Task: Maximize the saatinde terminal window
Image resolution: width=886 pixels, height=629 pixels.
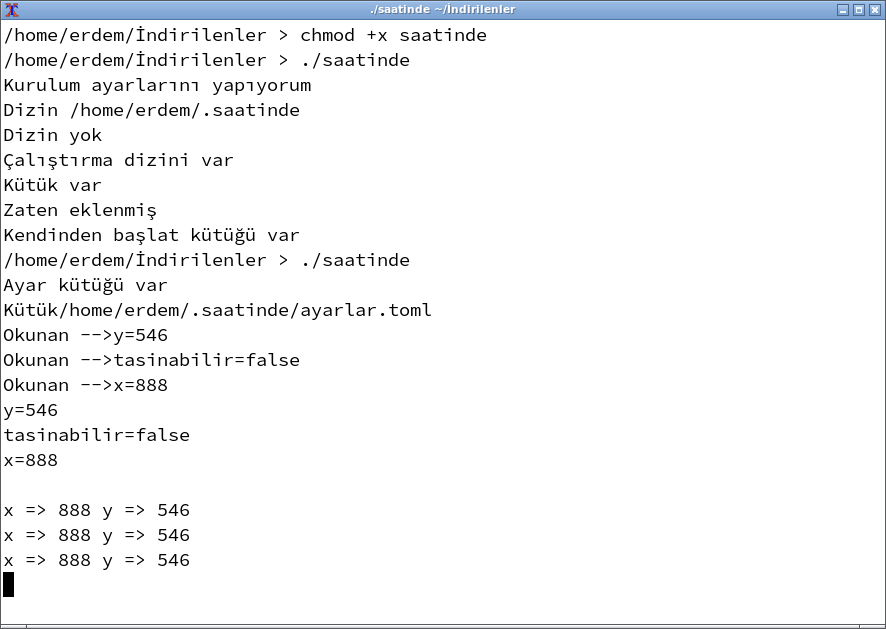Action: point(858,10)
